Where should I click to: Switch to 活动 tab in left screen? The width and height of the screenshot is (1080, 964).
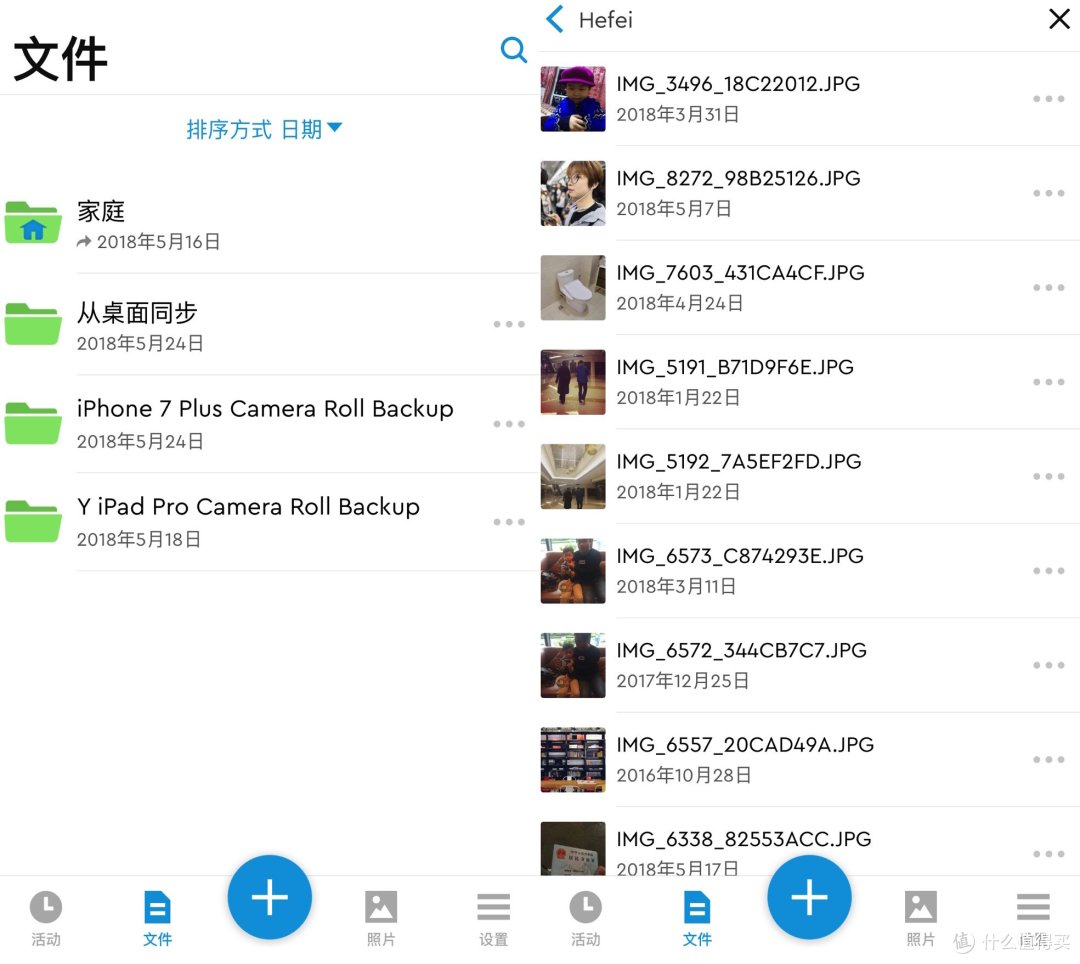tap(45, 919)
